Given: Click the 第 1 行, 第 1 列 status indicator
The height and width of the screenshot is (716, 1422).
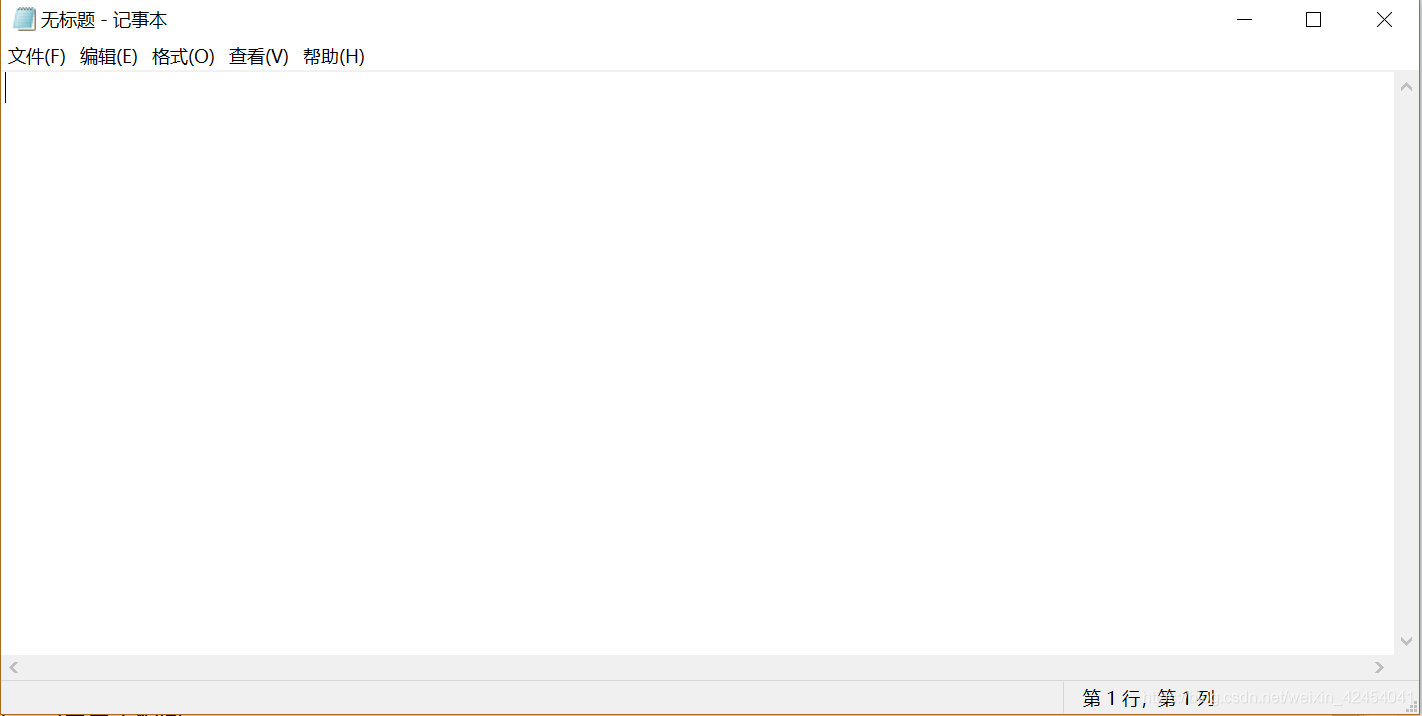Looking at the screenshot, I should coord(1149,698).
